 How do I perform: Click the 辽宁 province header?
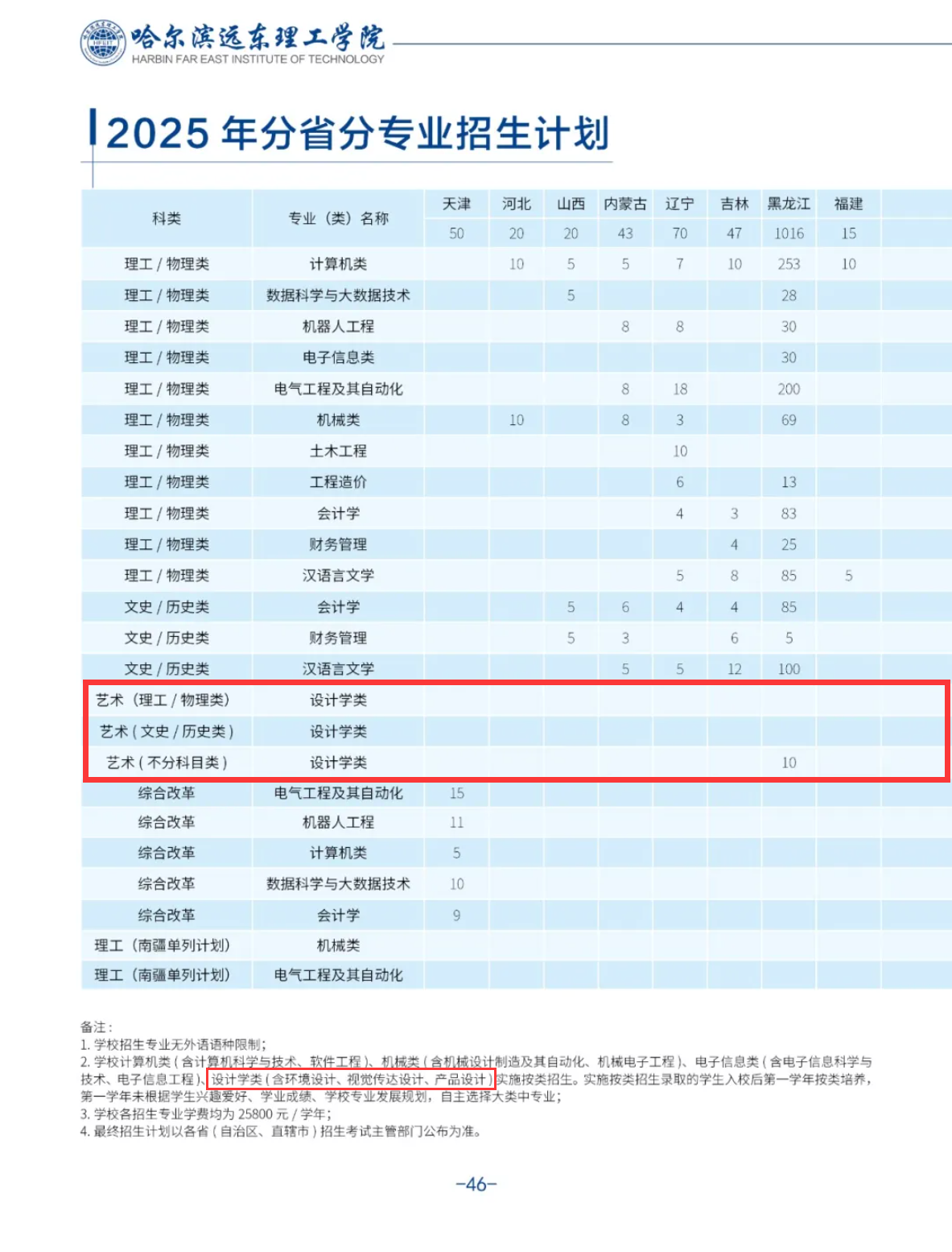pyautogui.click(x=680, y=204)
